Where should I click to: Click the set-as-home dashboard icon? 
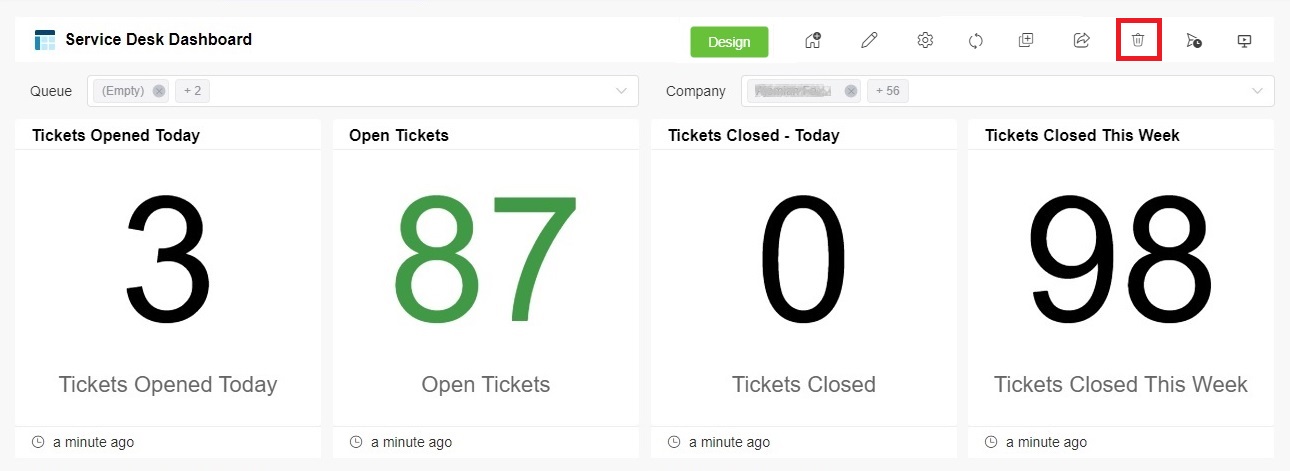(x=813, y=41)
